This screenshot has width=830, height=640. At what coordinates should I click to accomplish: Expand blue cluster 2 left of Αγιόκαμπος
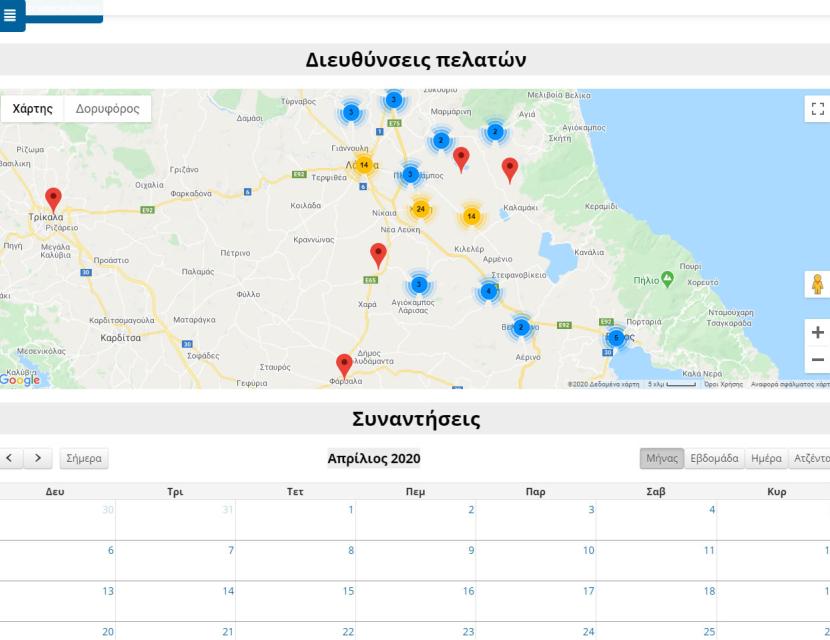click(495, 132)
